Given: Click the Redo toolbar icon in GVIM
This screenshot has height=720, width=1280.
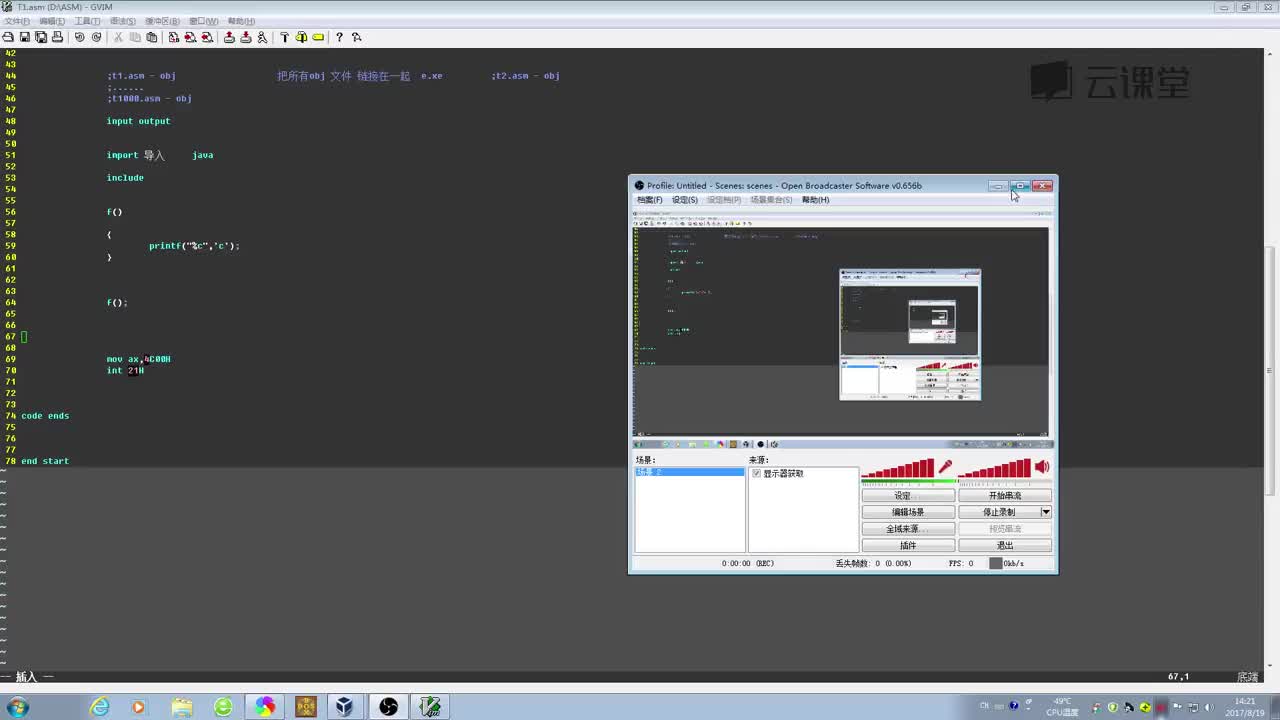Looking at the screenshot, I should coord(96,37).
